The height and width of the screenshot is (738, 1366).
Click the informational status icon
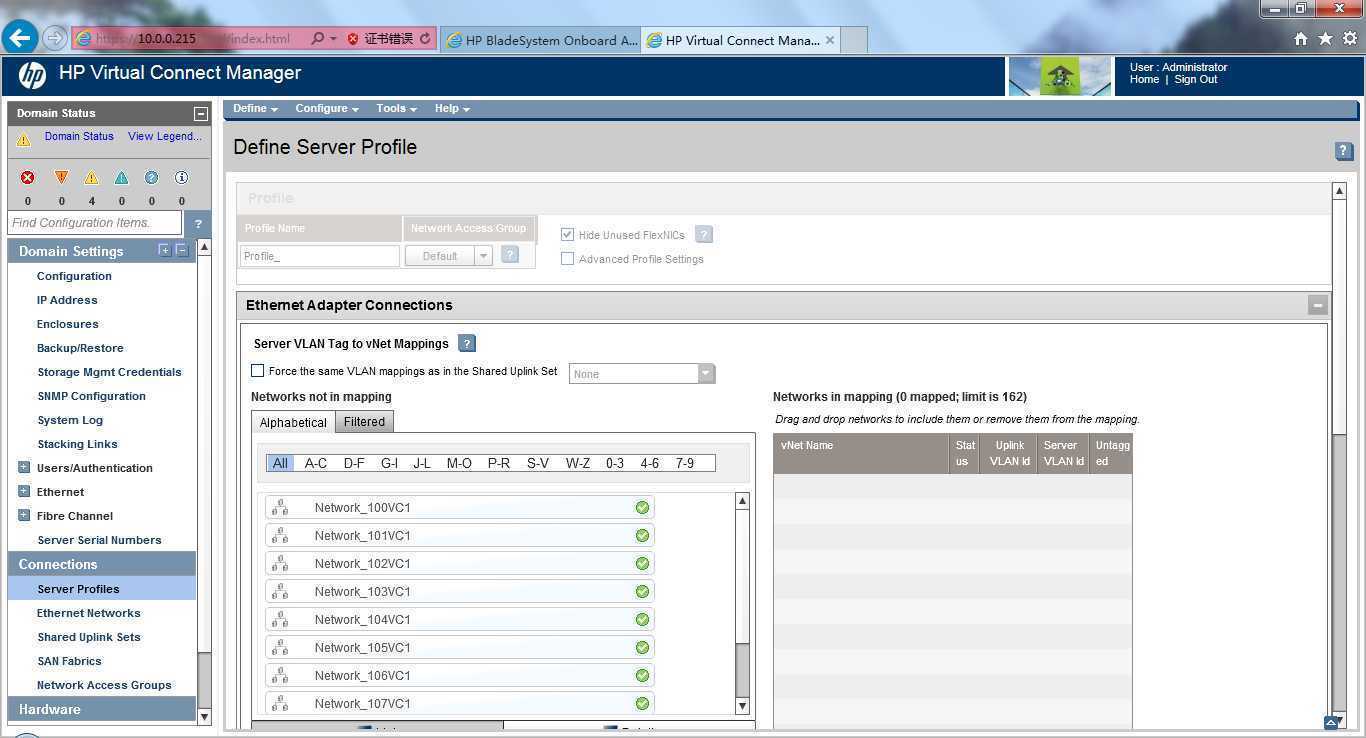pos(181,177)
